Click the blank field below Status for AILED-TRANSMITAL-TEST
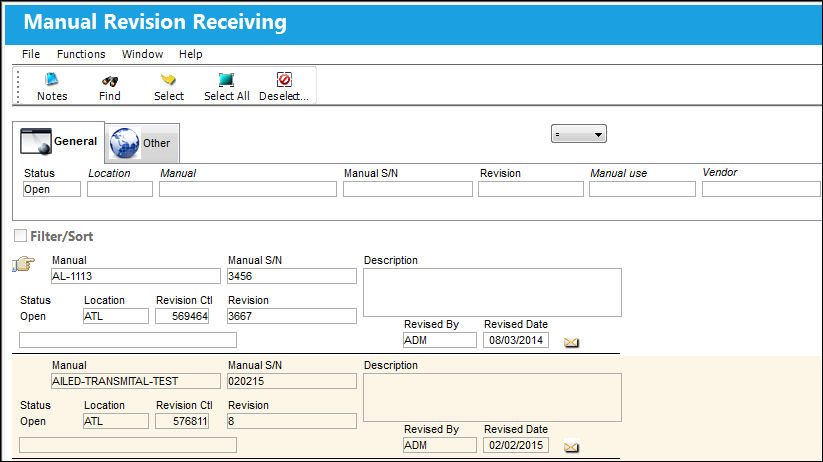Image resolution: width=823 pixels, height=462 pixels. click(128, 445)
